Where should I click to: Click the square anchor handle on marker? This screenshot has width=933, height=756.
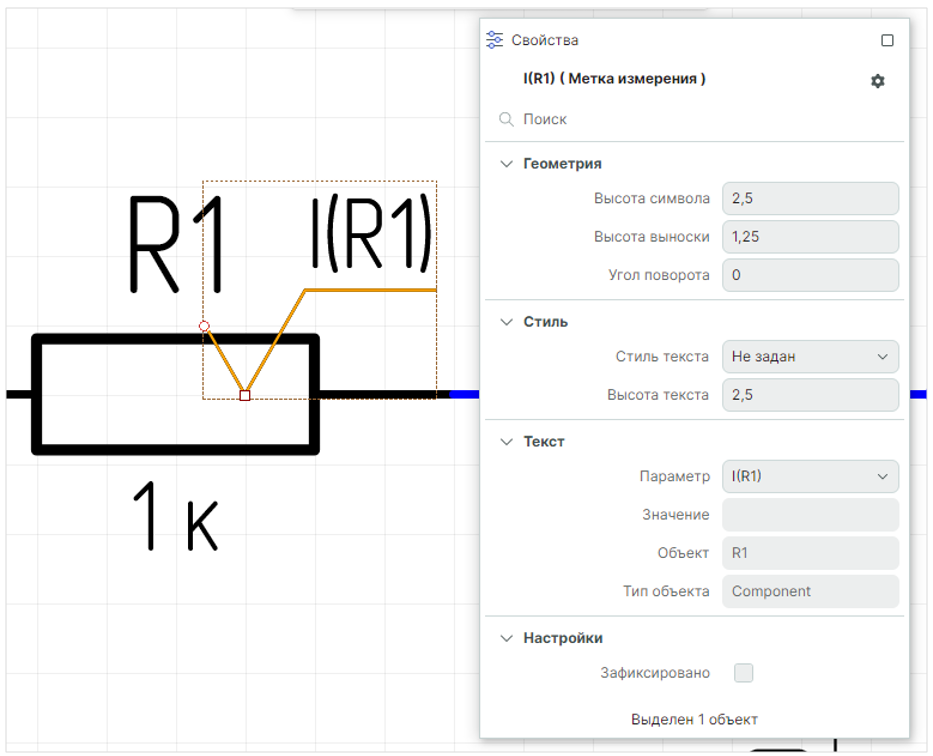(x=245, y=396)
